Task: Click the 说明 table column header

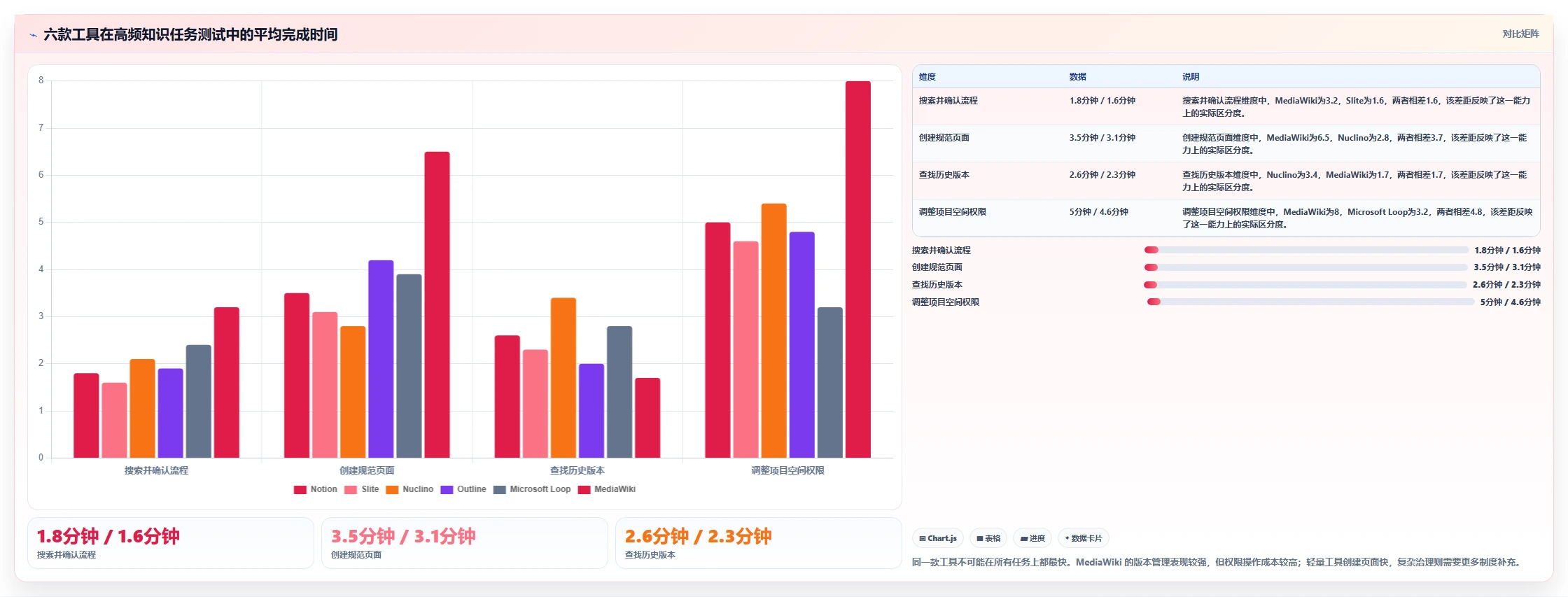Action: (1191, 77)
